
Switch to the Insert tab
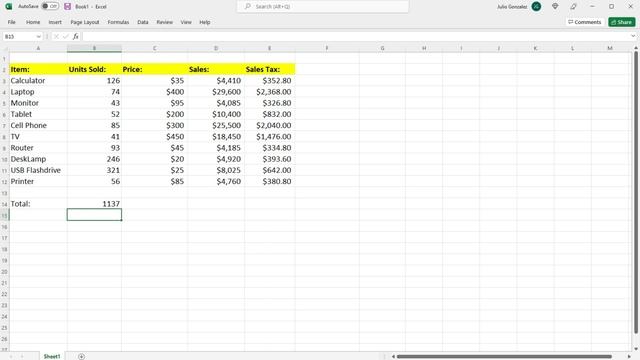coord(55,22)
